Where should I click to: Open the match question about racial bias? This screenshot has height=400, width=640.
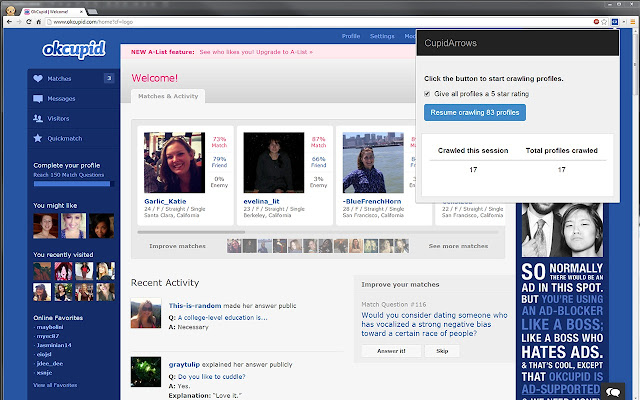(434, 324)
